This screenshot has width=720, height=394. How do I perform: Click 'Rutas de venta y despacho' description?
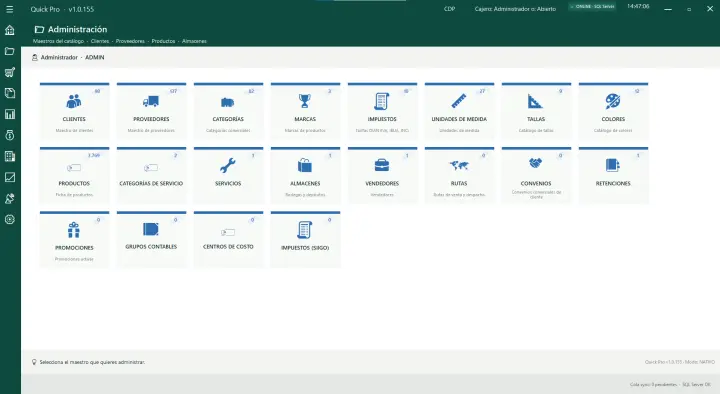point(459,195)
